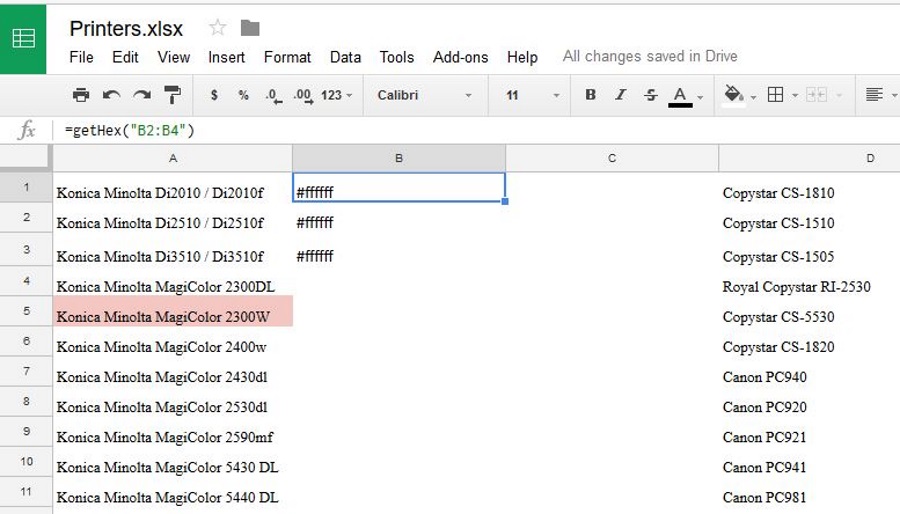Open the Edit menu
Viewport: 900px width, 514px height.
tap(125, 57)
